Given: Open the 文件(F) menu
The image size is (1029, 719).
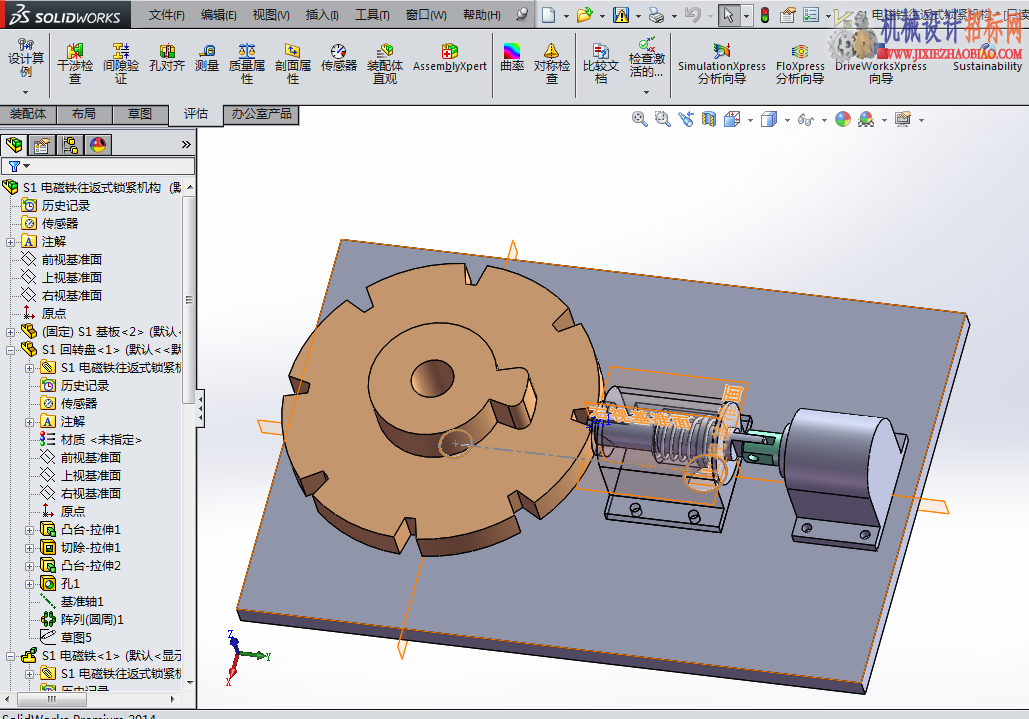Looking at the screenshot, I should click(x=166, y=14).
